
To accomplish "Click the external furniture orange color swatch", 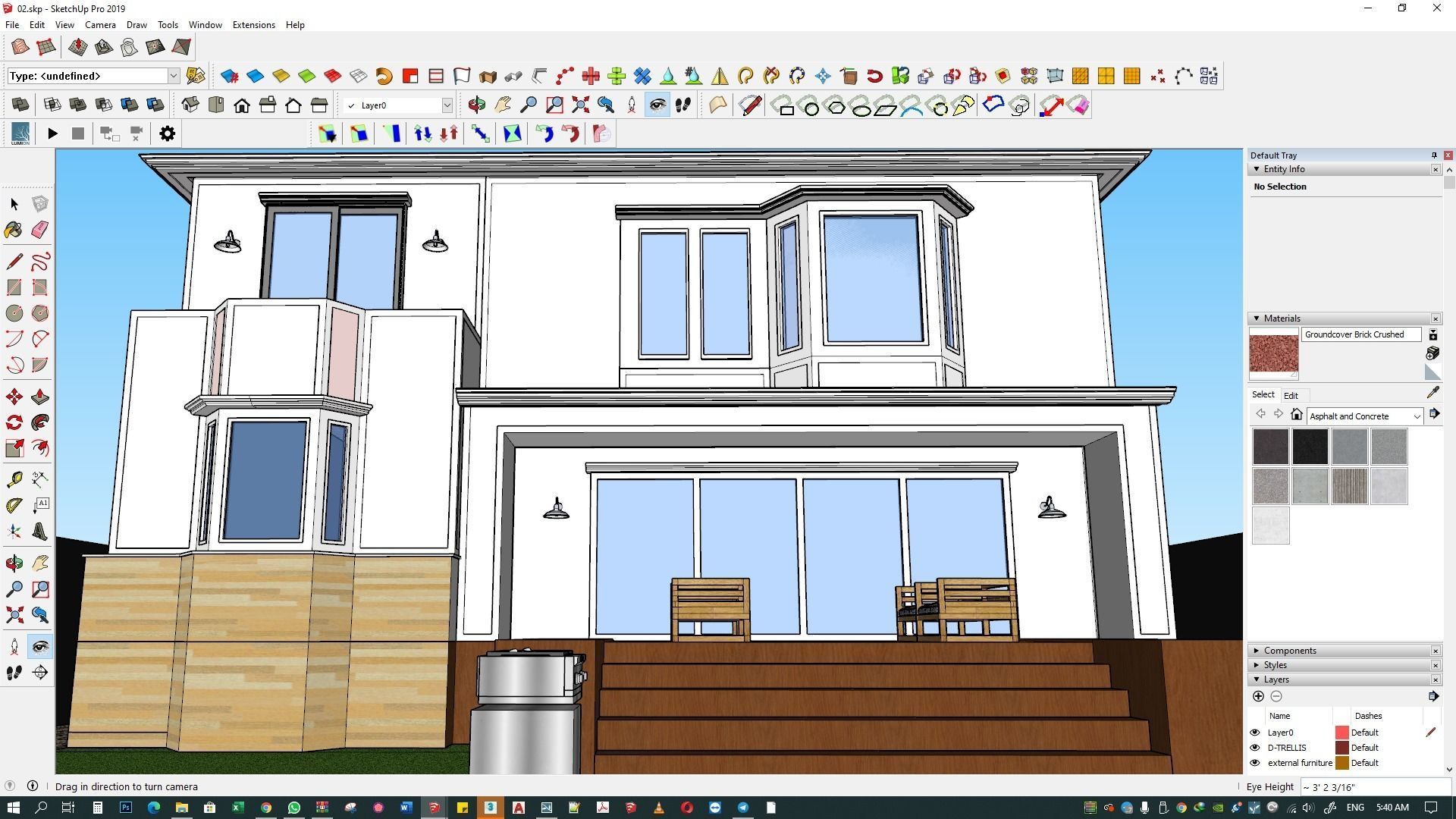I will click(1342, 763).
